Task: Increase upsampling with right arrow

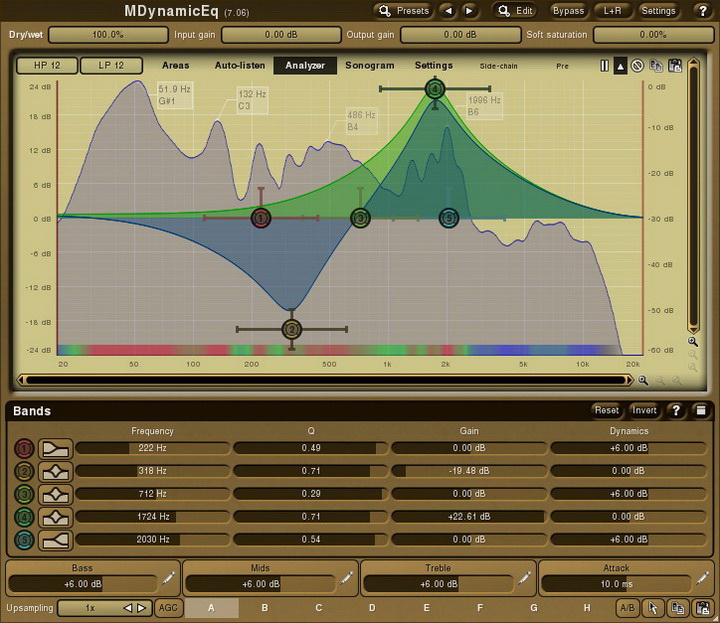Action: tap(142, 608)
